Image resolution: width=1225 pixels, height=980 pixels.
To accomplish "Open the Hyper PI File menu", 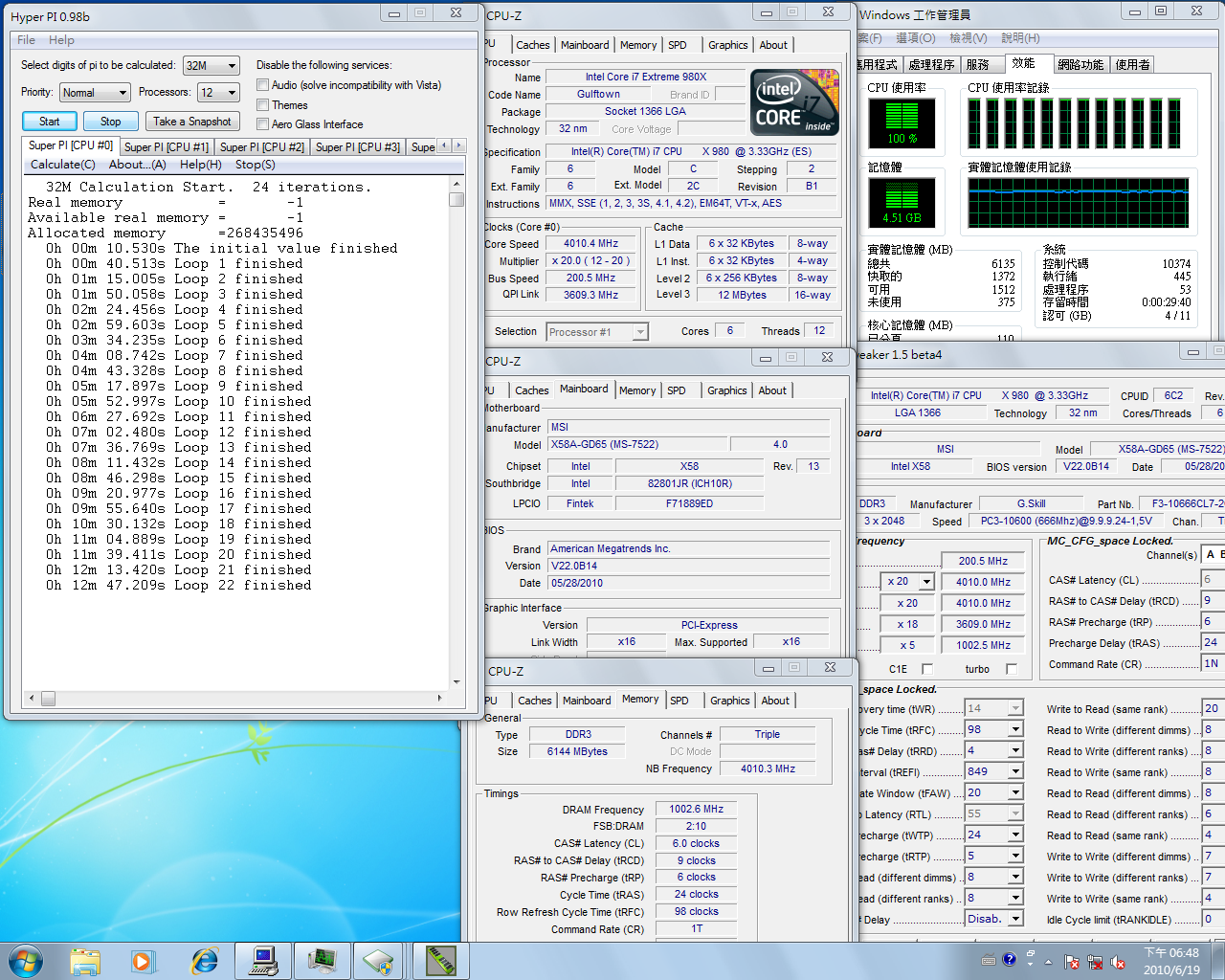I will [26, 40].
